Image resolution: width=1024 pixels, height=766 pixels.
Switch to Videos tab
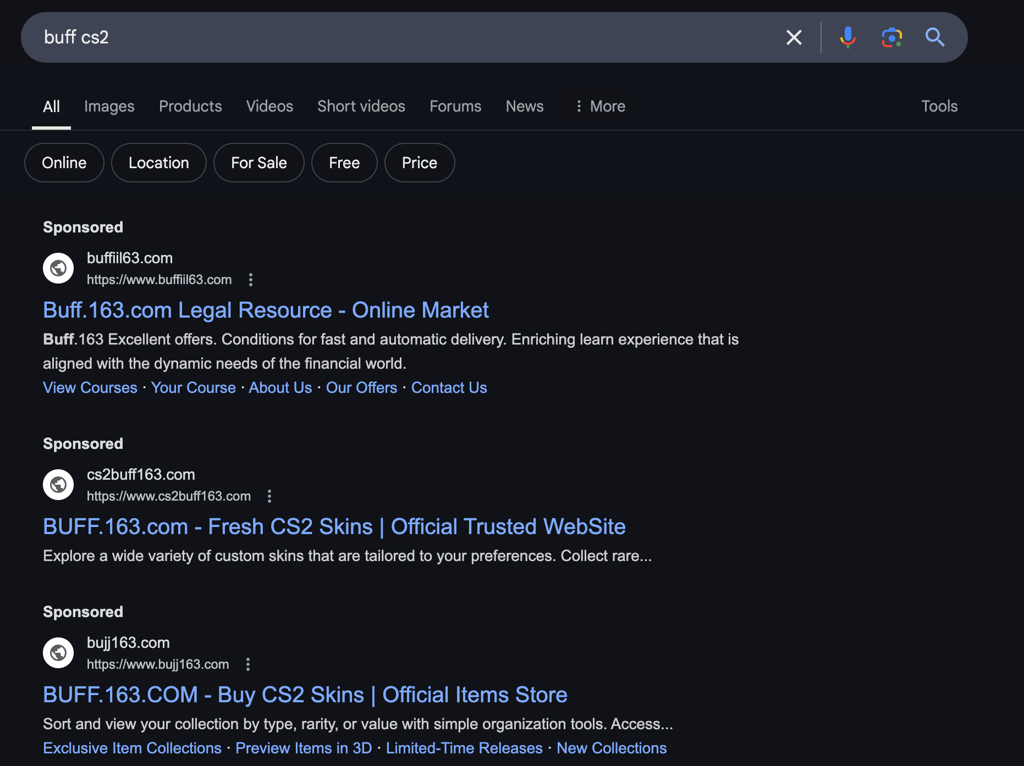point(269,106)
